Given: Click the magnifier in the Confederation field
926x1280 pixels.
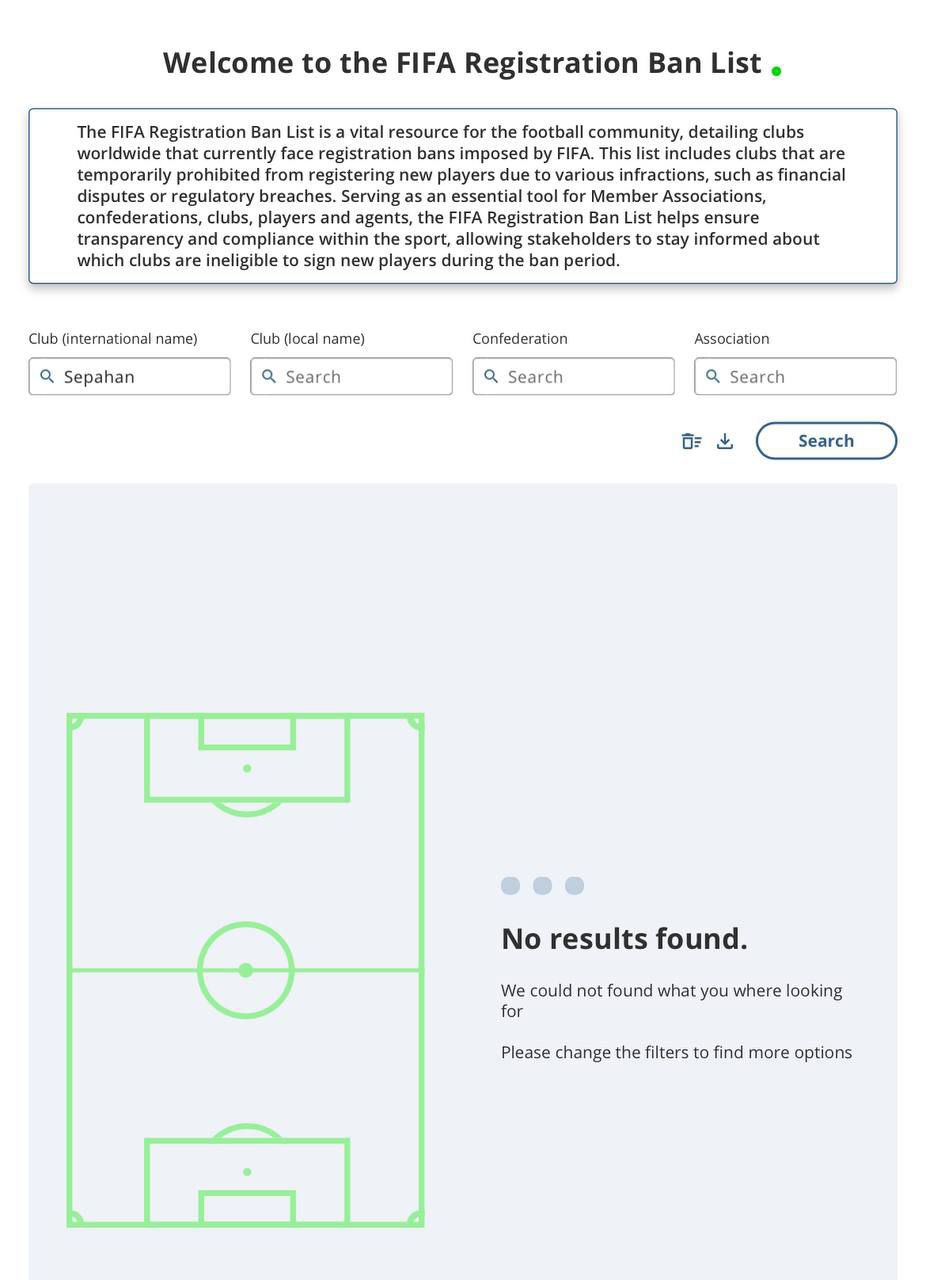Looking at the screenshot, I should [491, 376].
